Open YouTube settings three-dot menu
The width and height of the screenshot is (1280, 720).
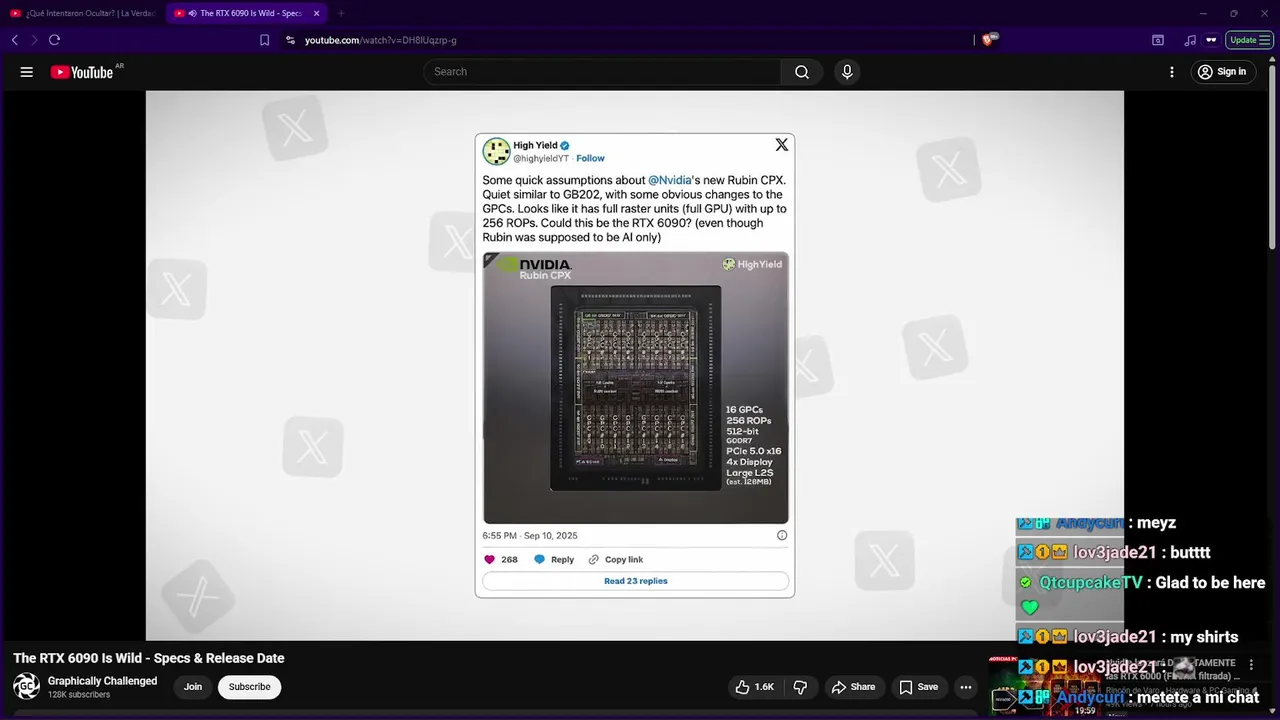pos(1172,72)
